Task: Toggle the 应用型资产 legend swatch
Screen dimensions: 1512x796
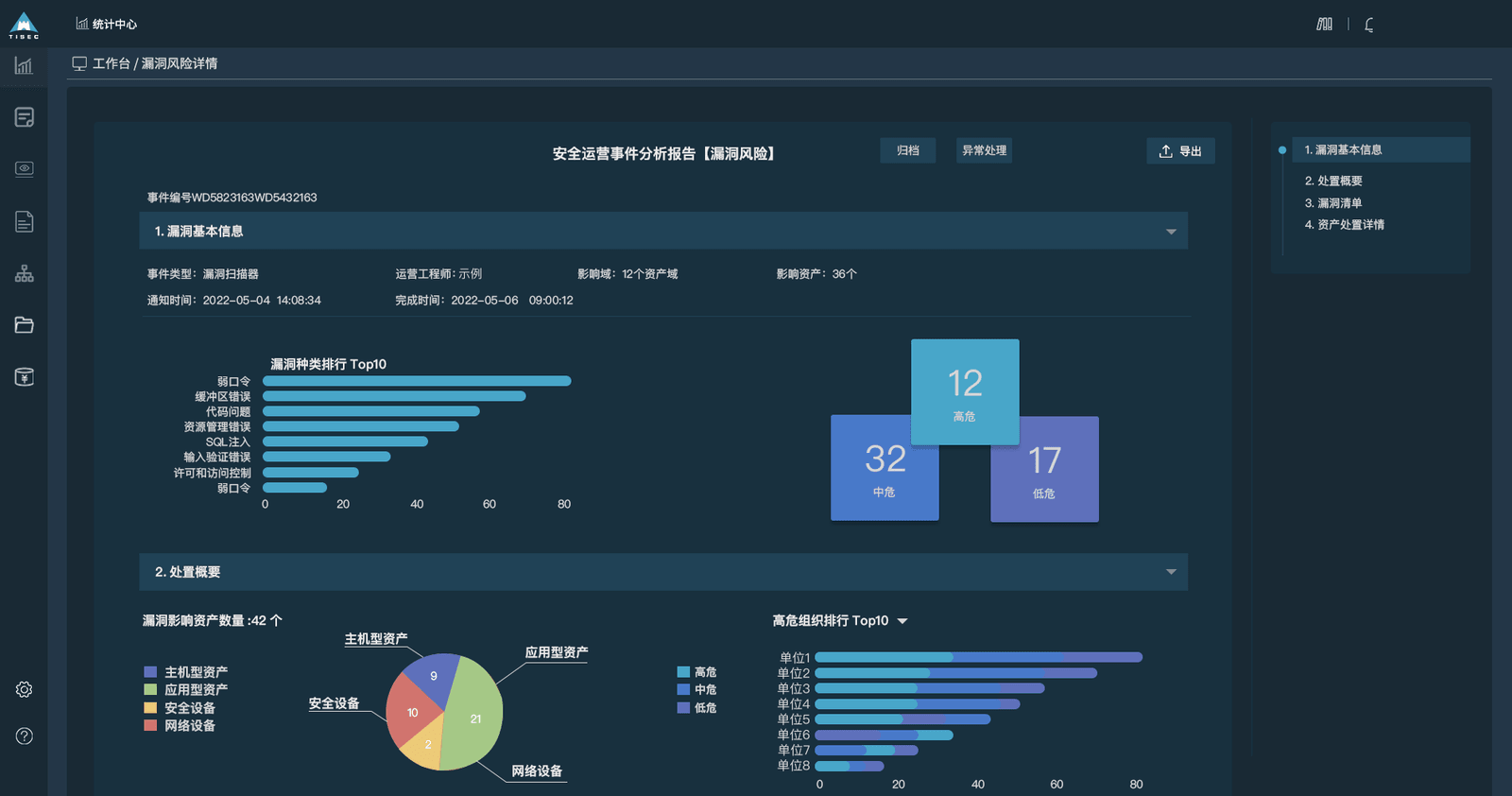Action: point(150,690)
